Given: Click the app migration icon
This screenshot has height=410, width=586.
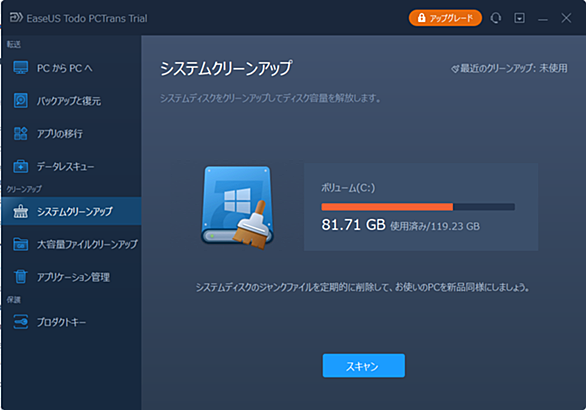Looking at the screenshot, I should (21, 133).
